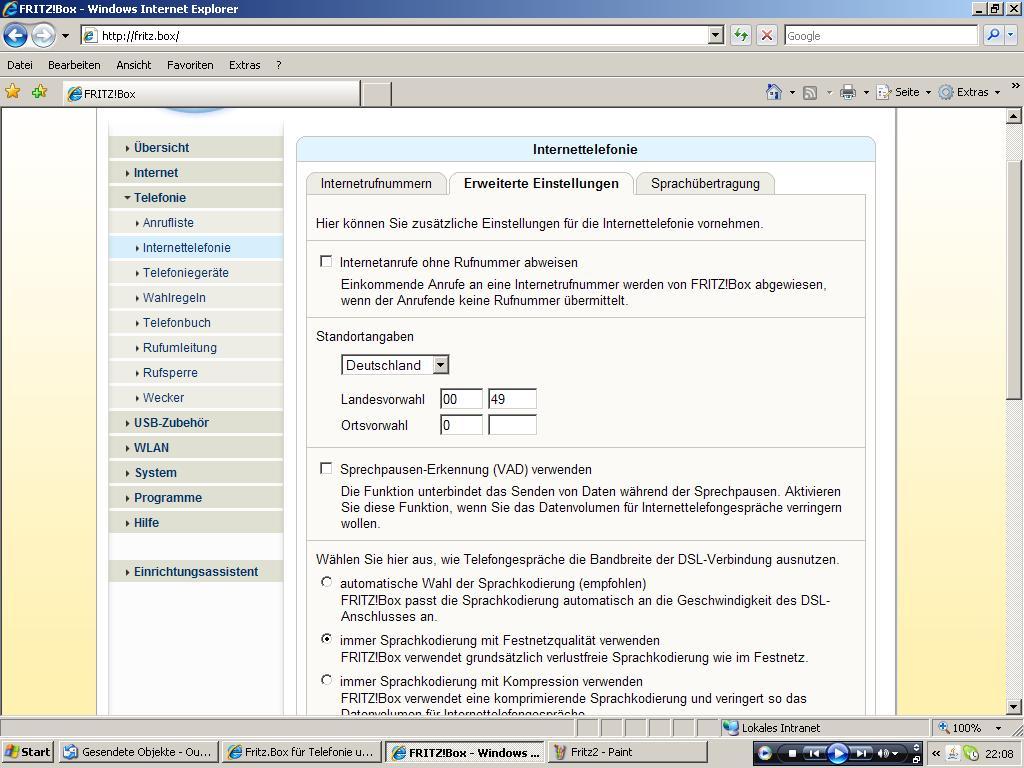Click the browser Back arrow button
1024x768 pixels.
[x=15, y=35]
